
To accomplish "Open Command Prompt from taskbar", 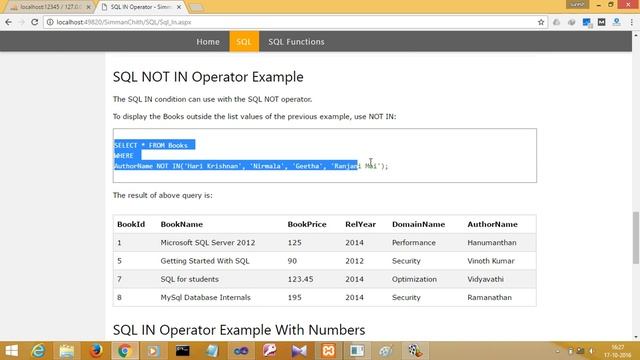I will coord(182,351).
